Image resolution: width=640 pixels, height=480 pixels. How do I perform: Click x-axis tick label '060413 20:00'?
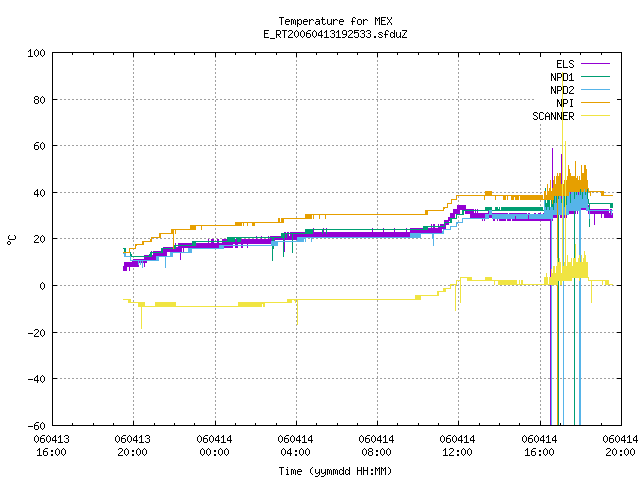point(133,446)
